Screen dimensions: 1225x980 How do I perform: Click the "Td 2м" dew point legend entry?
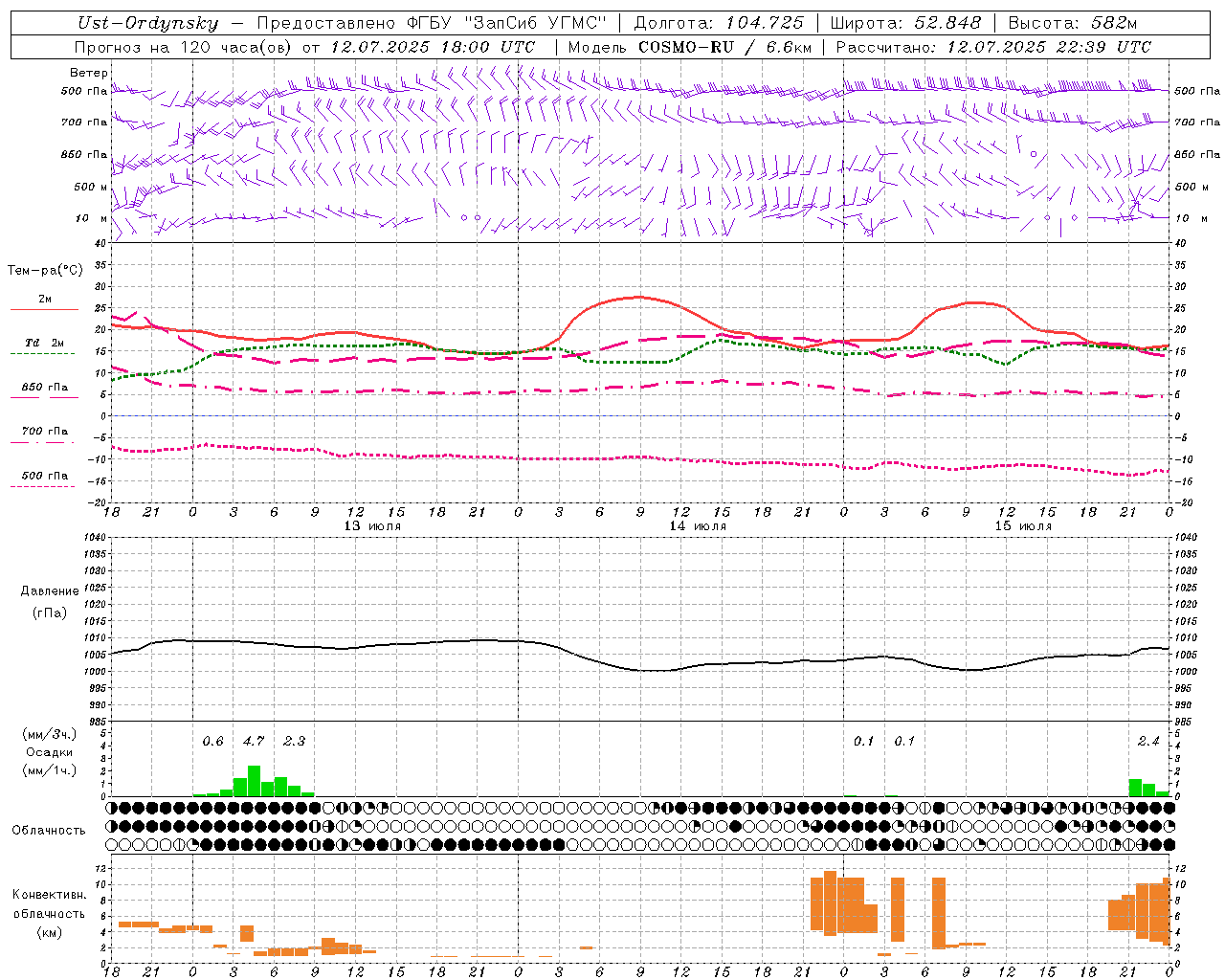pos(44,343)
